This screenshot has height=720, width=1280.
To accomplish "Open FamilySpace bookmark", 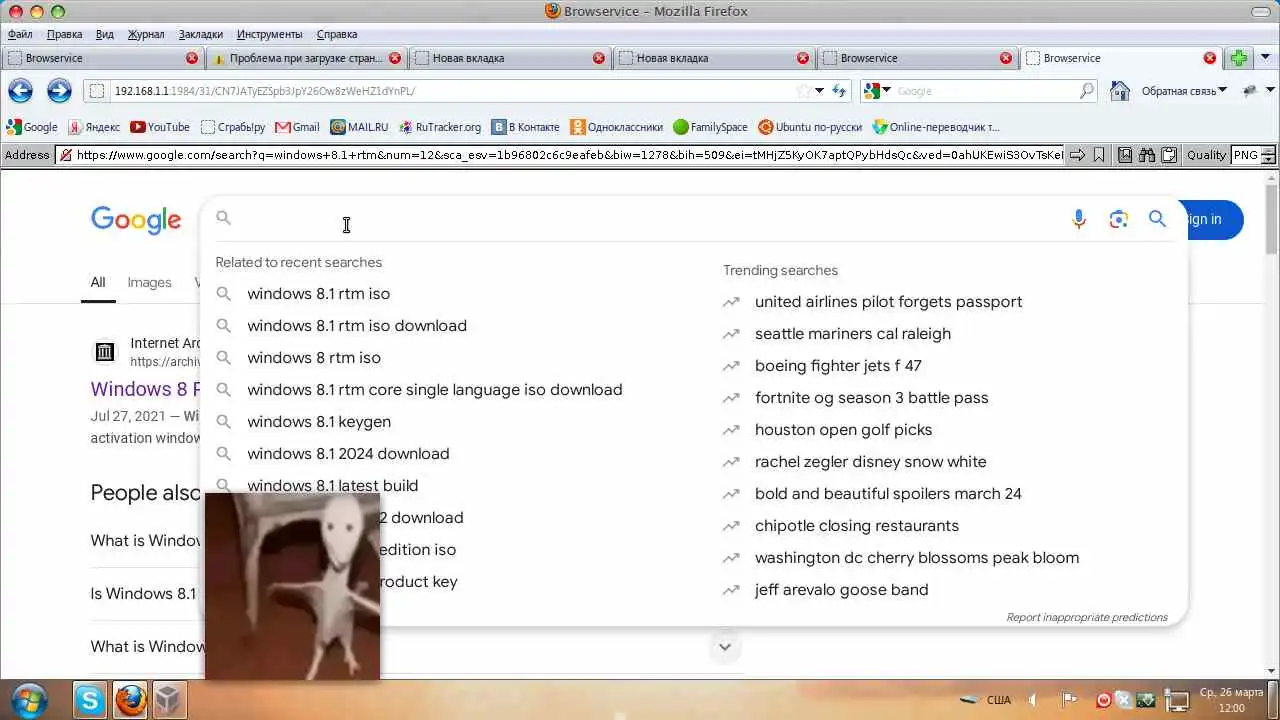I will (710, 127).
